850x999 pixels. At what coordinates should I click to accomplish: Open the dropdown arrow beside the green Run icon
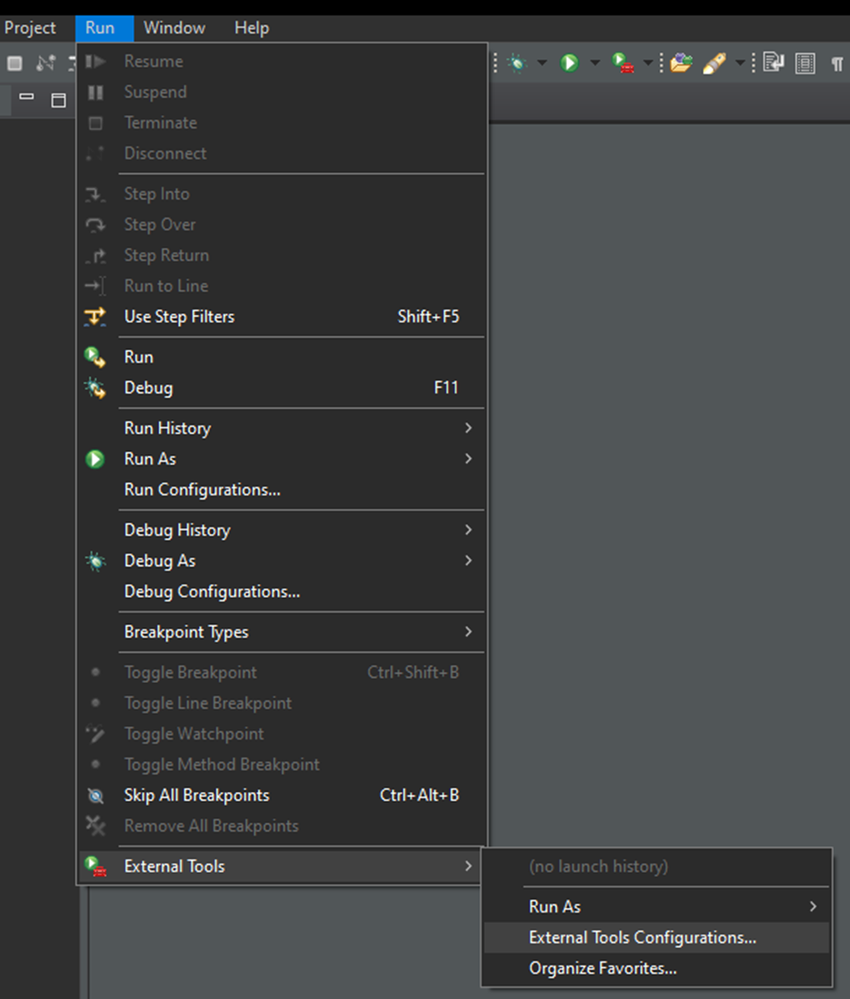(594, 63)
